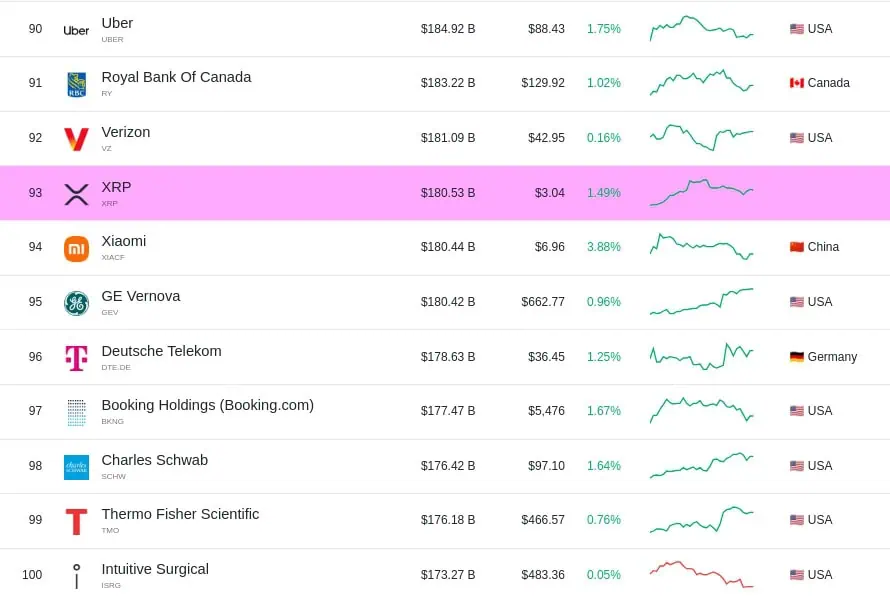
Task: Click the Deutsche Telekom T logo
Action: tap(76, 358)
